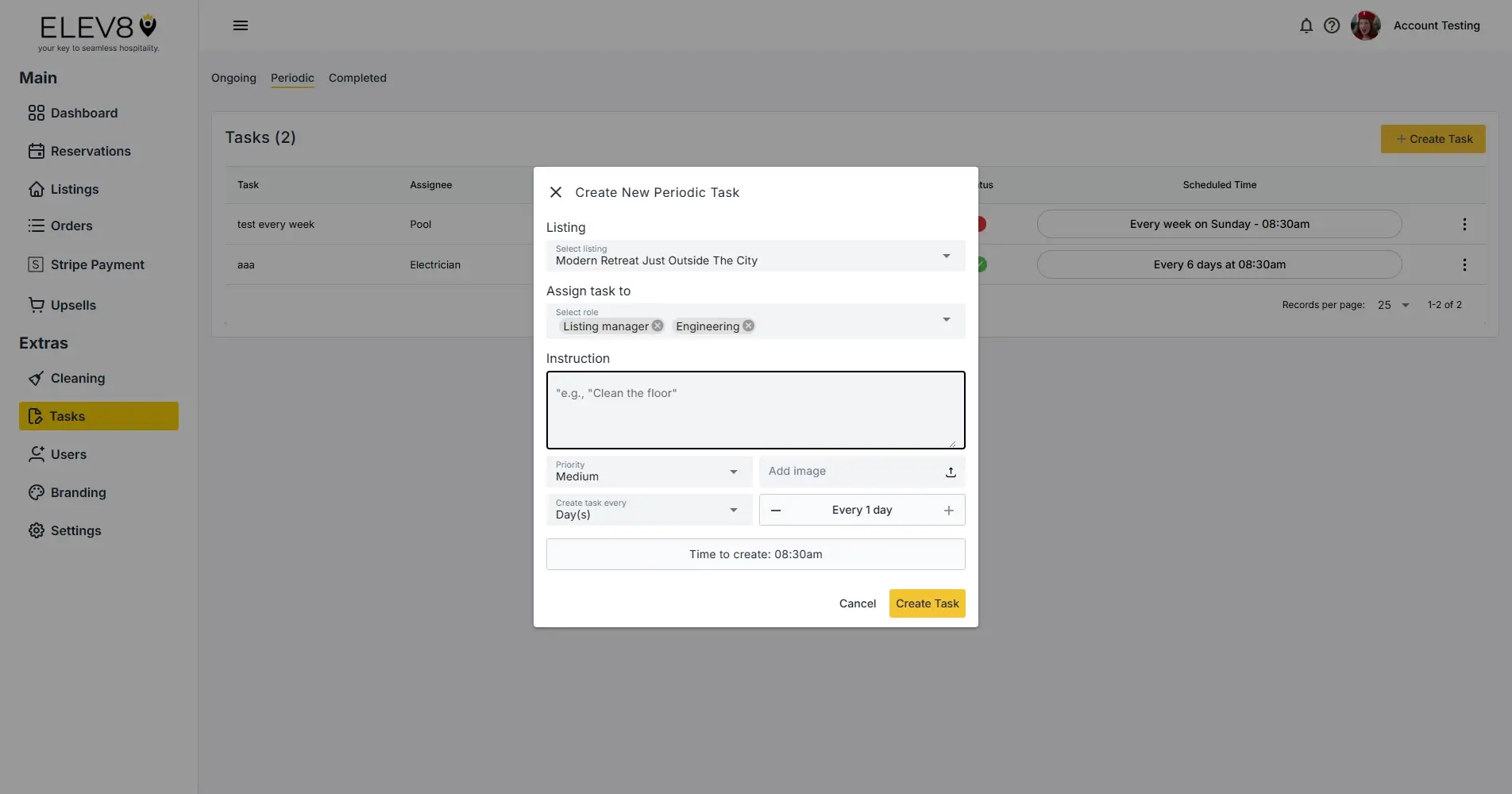Switch to the Ongoing tab
The height and width of the screenshot is (794, 1512).
point(233,78)
